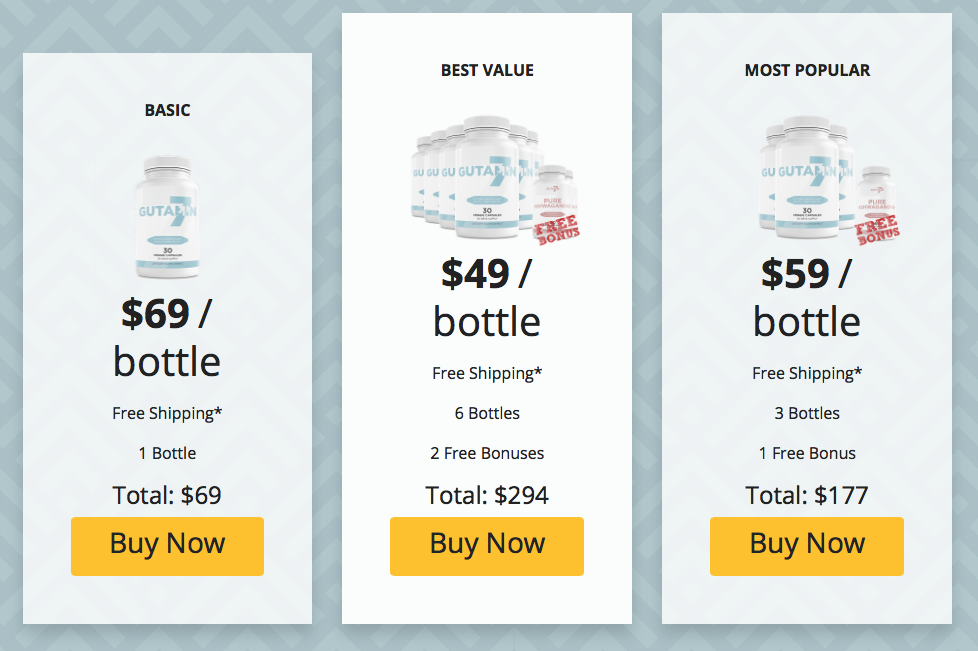
Task: Click the single Gutamin bottle image
Action: (x=167, y=217)
